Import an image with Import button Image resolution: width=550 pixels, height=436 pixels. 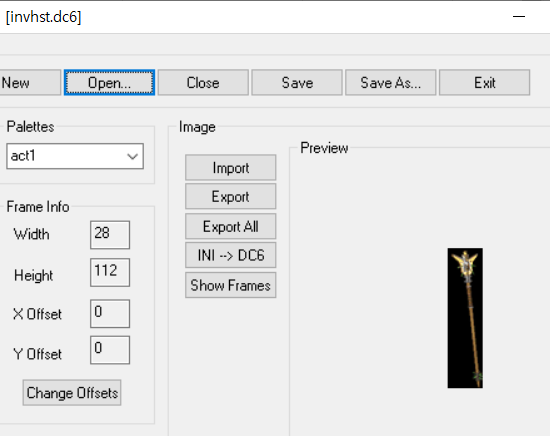point(230,168)
